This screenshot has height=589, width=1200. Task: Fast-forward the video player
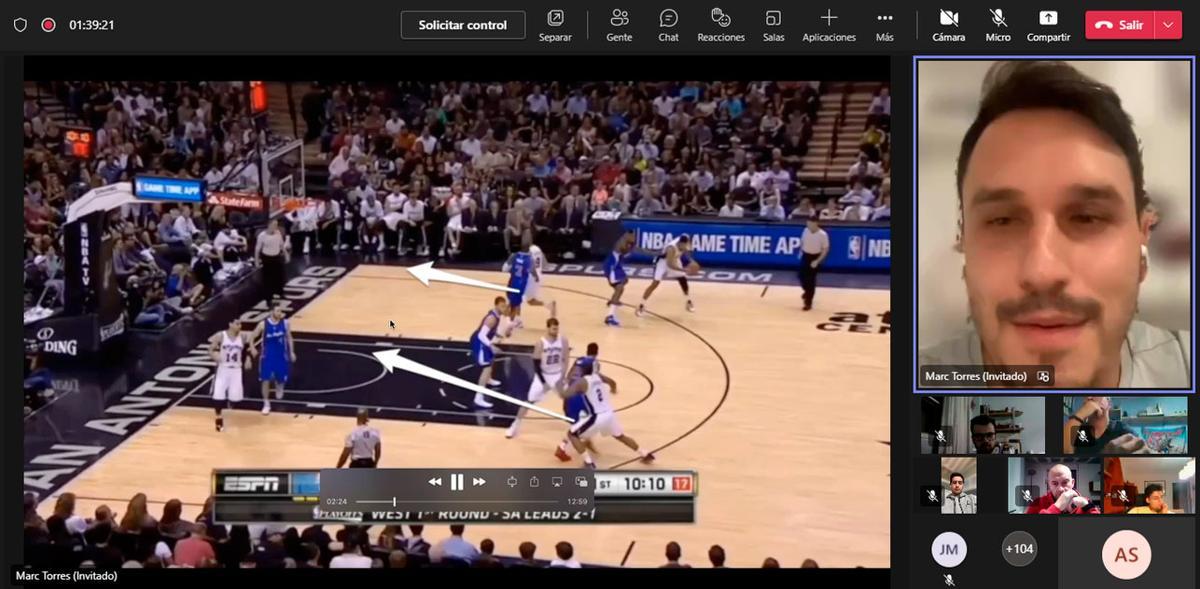pos(479,482)
